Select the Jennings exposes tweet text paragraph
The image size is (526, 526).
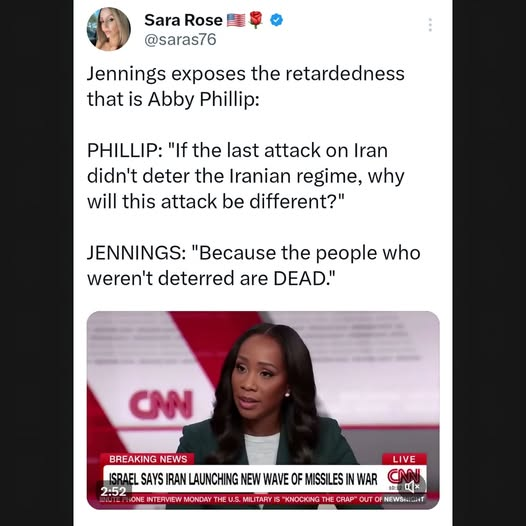246,86
